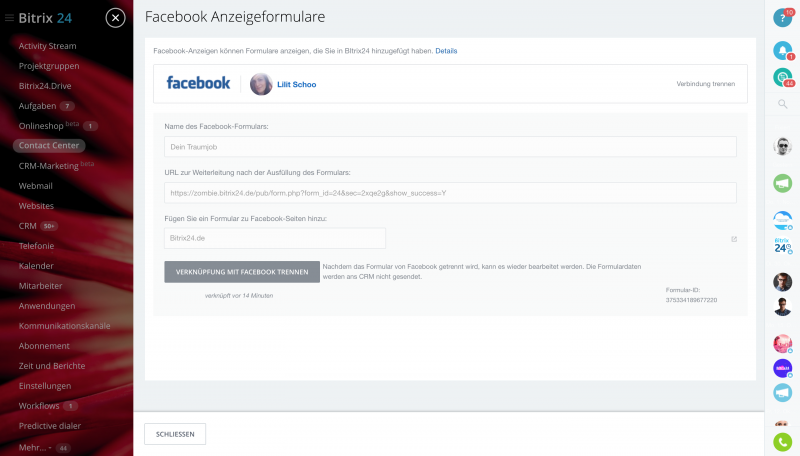Viewport: 800px width, 456px height.
Task: Open Anwendungen menu item
Action: pos(47,306)
